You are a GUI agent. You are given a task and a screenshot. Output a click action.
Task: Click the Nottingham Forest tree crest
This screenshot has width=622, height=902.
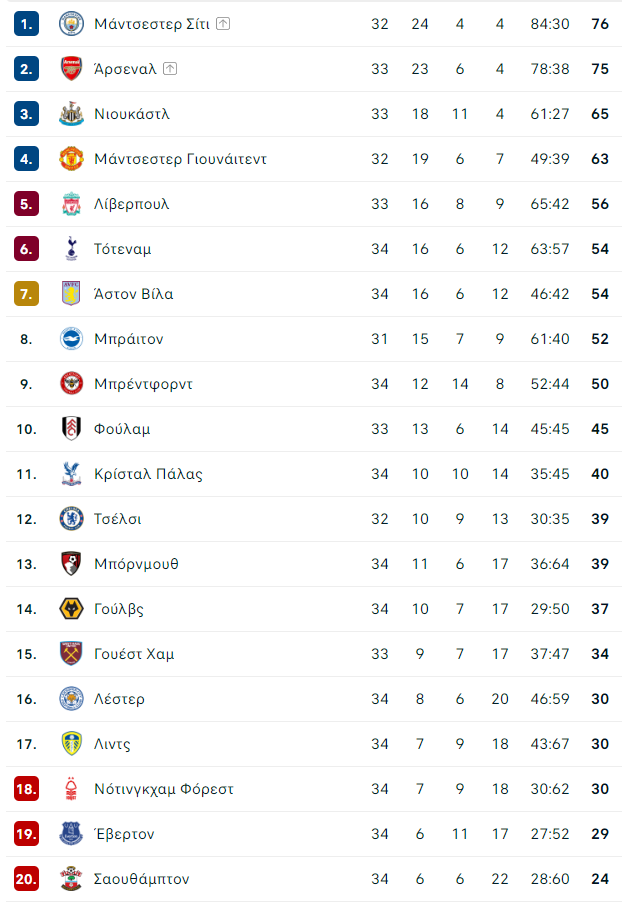click(x=71, y=789)
